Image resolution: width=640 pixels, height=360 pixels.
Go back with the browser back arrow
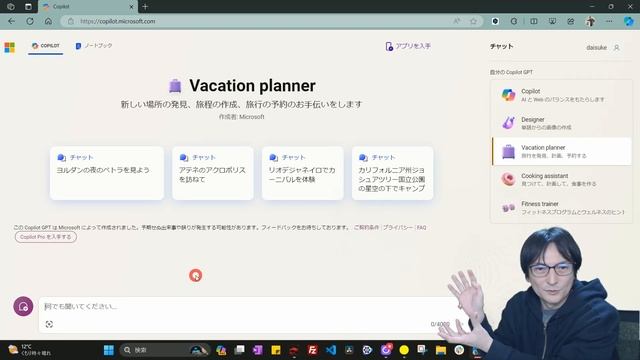tap(11, 21)
